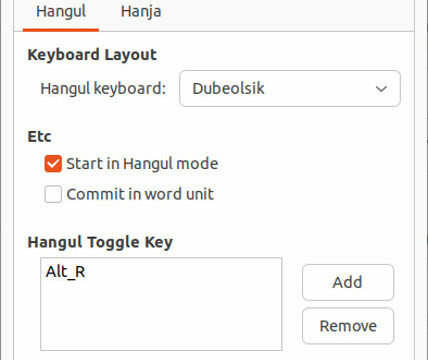Select the Alt_R toggle key entry
This screenshot has height=360, width=428.
click(x=65, y=272)
